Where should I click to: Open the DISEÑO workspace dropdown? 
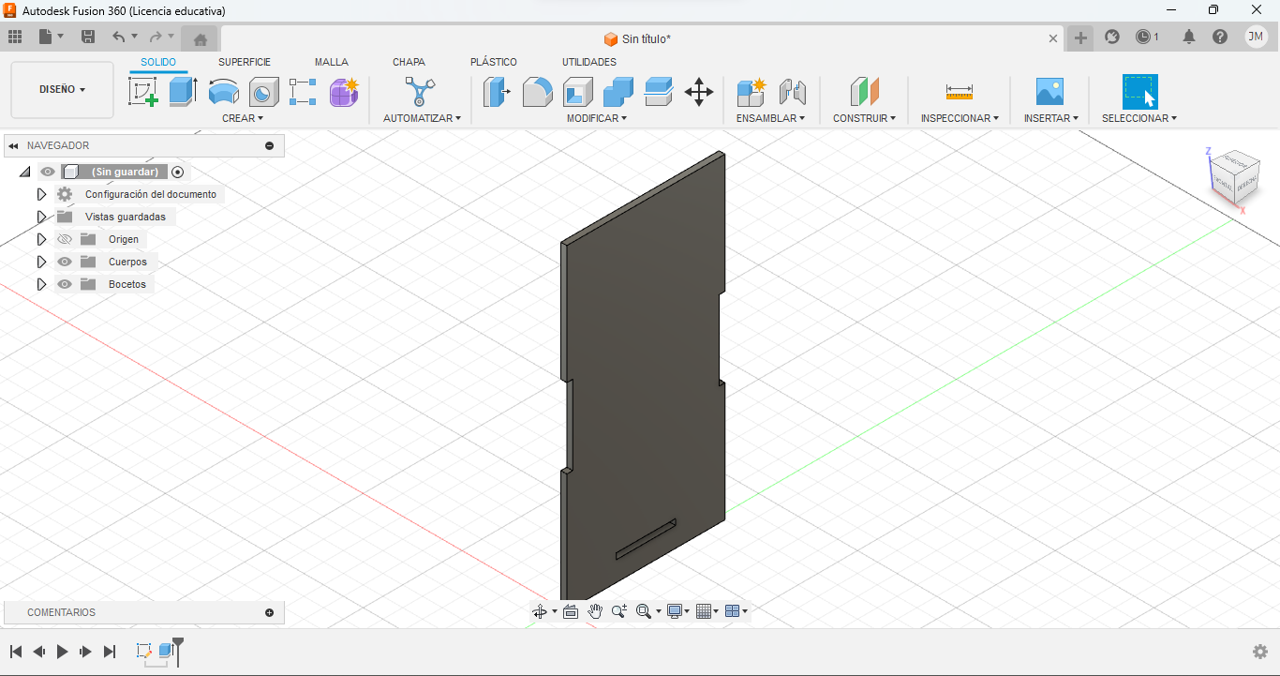(x=62, y=90)
